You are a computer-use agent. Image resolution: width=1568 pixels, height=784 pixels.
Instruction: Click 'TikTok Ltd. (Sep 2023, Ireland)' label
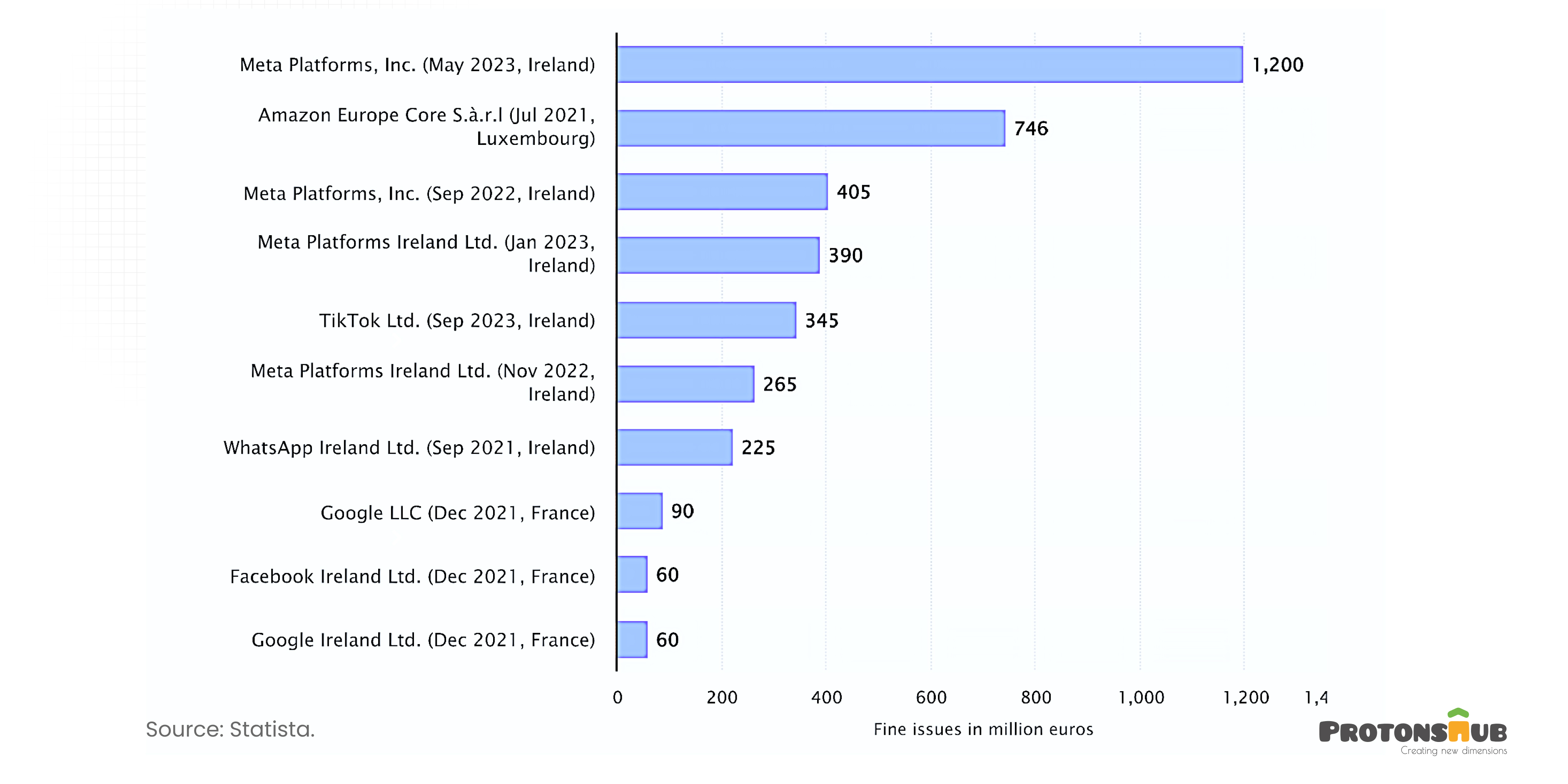coord(457,321)
